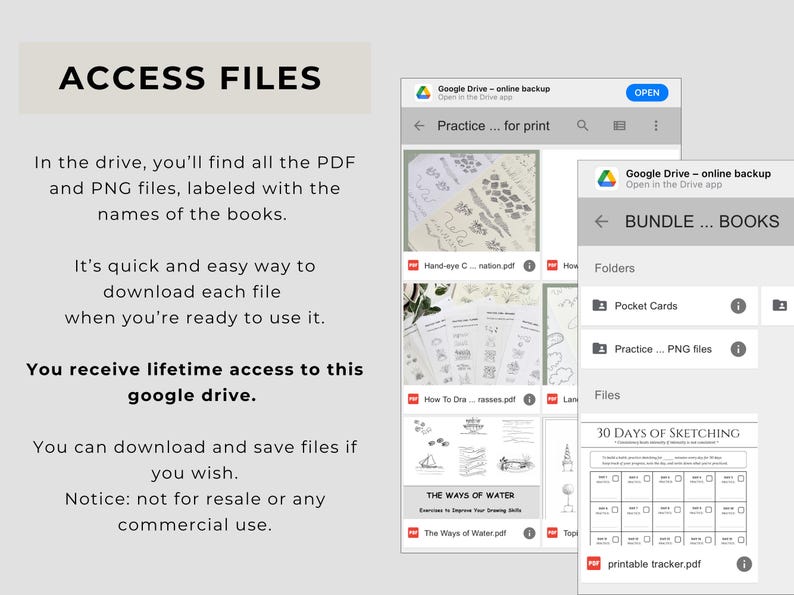Click Open in the Drive app in front banner

click(673, 184)
